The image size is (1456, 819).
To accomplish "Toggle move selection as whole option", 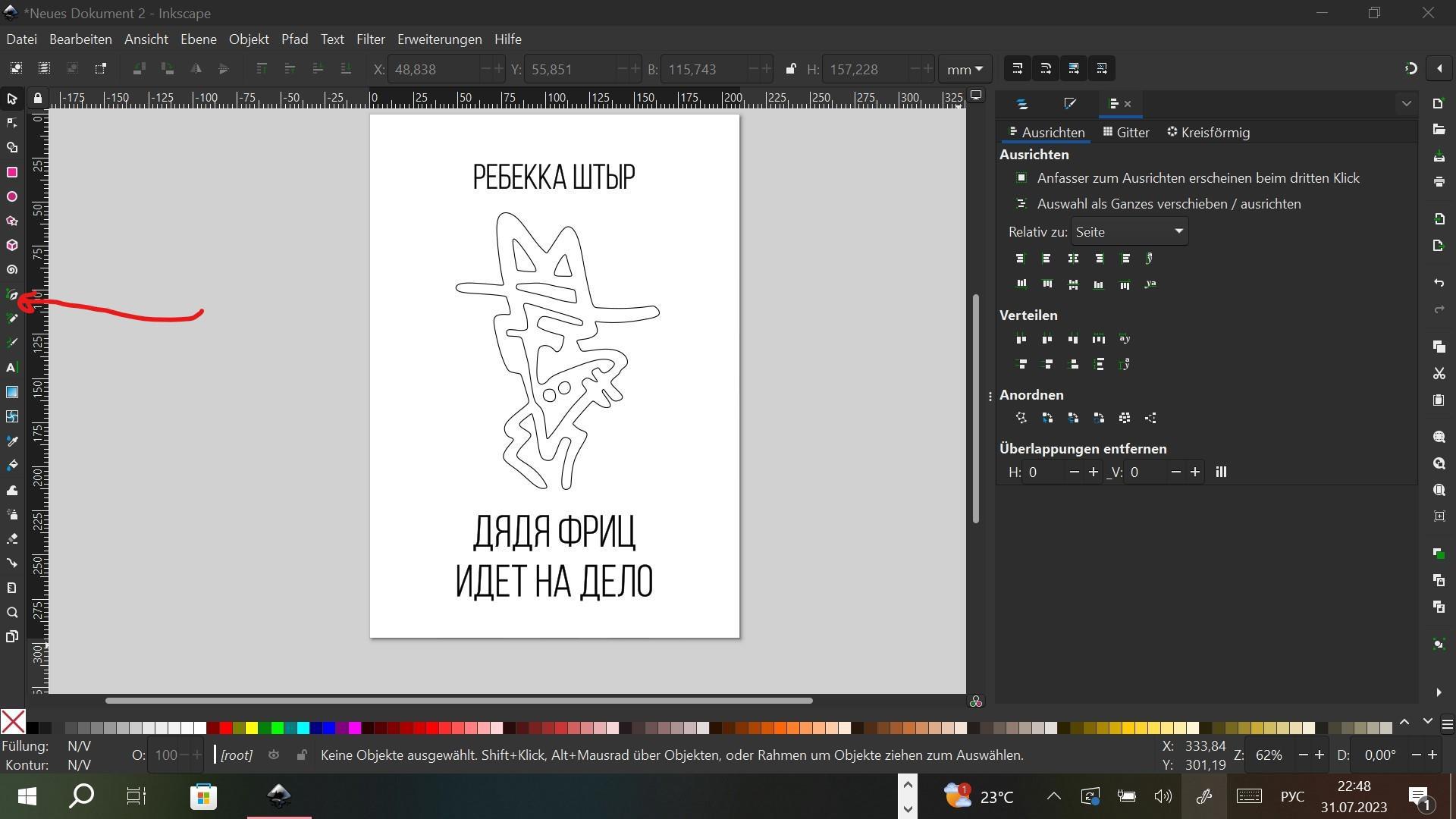I will [1021, 204].
